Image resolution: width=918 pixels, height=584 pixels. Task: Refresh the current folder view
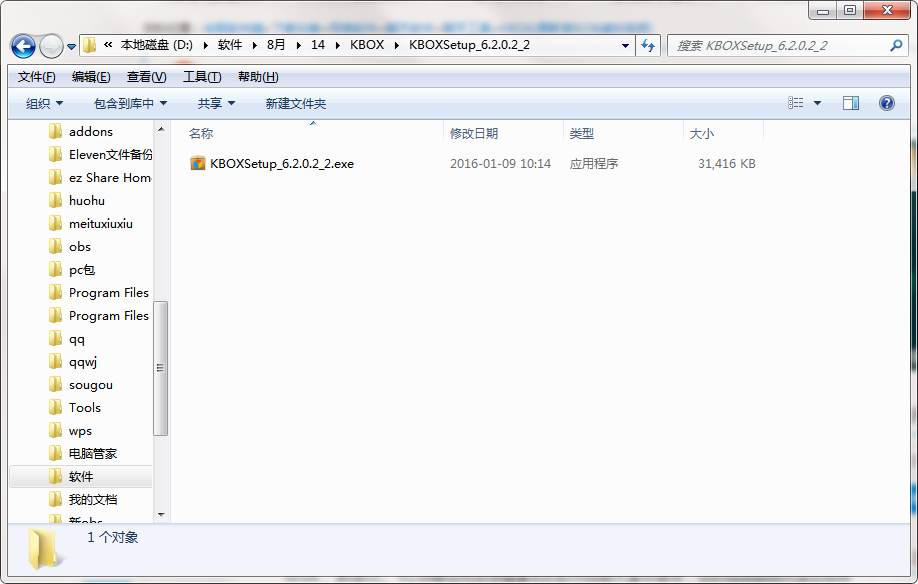click(648, 45)
